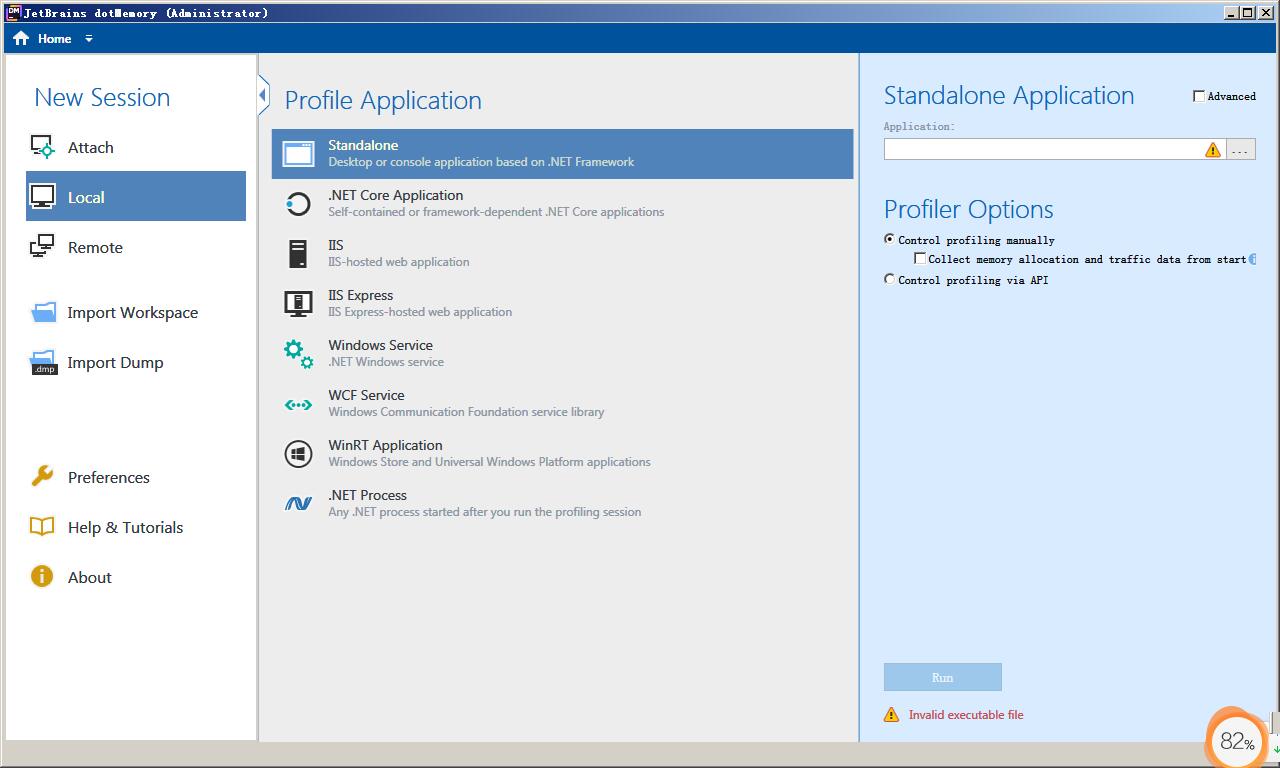Click the IIS server icon

[298, 253]
